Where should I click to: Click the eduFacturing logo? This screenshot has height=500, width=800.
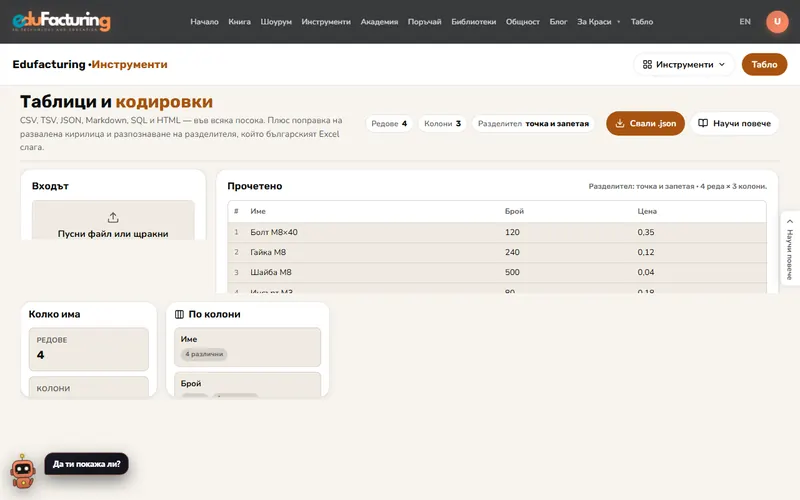click(x=61, y=21)
